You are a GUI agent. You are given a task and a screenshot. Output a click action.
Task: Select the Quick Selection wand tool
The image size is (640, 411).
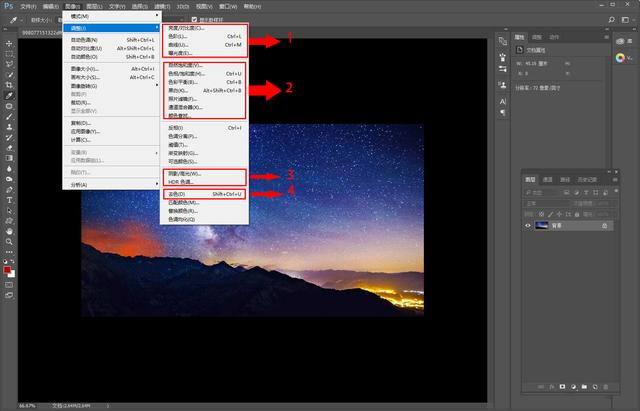point(9,75)
